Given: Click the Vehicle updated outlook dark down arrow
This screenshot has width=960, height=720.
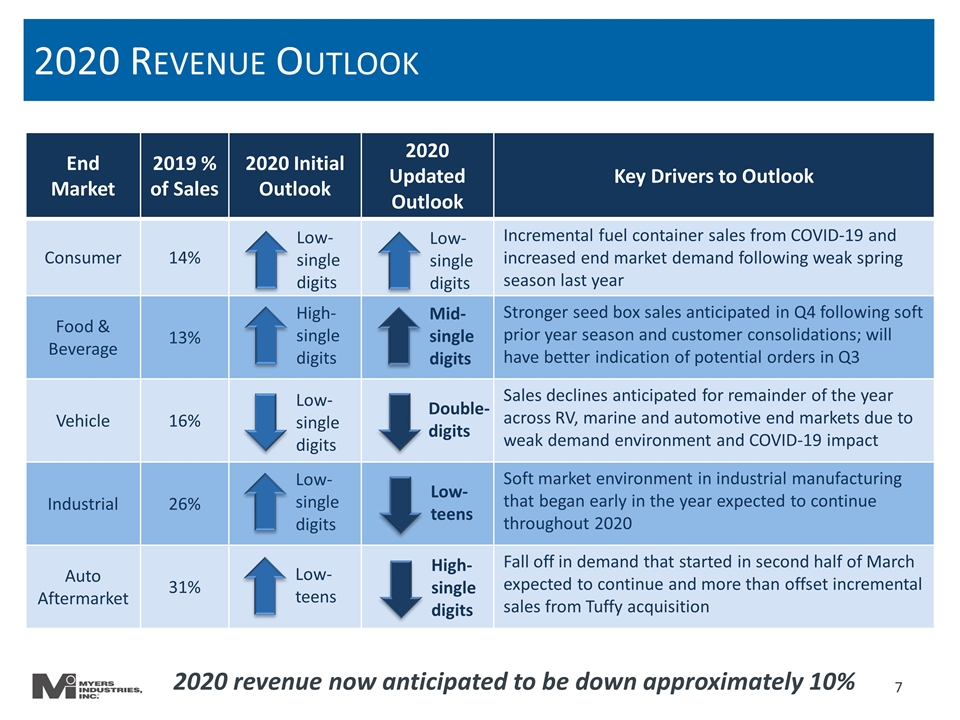Looking at the screenshot, I should tap(399, 422).
